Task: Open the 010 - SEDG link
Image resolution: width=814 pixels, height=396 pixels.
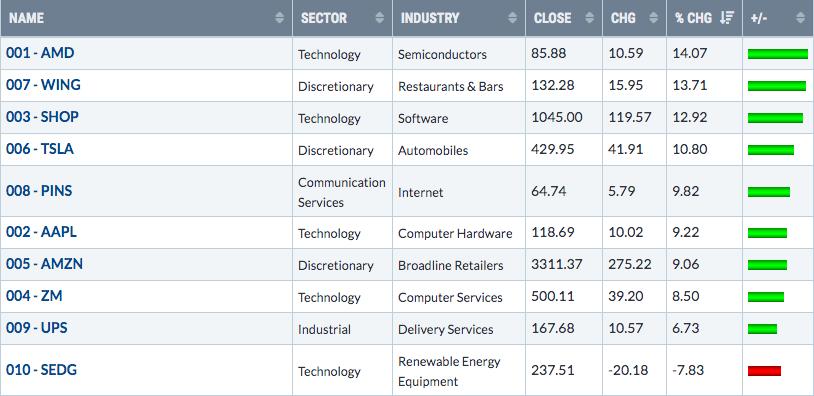Action: pyautogui.click(x=41, y=370)
